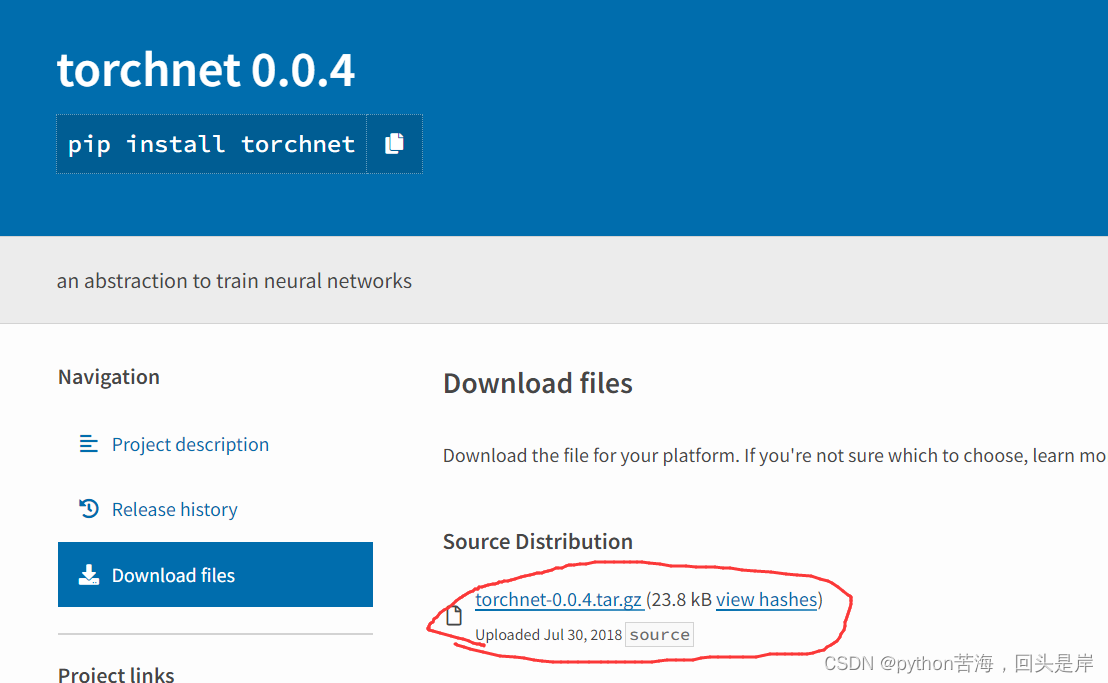This screenshot has height=683, width=1108.
Task: Select the pip install torchnet command text
Action: click(x=210, y=143)
